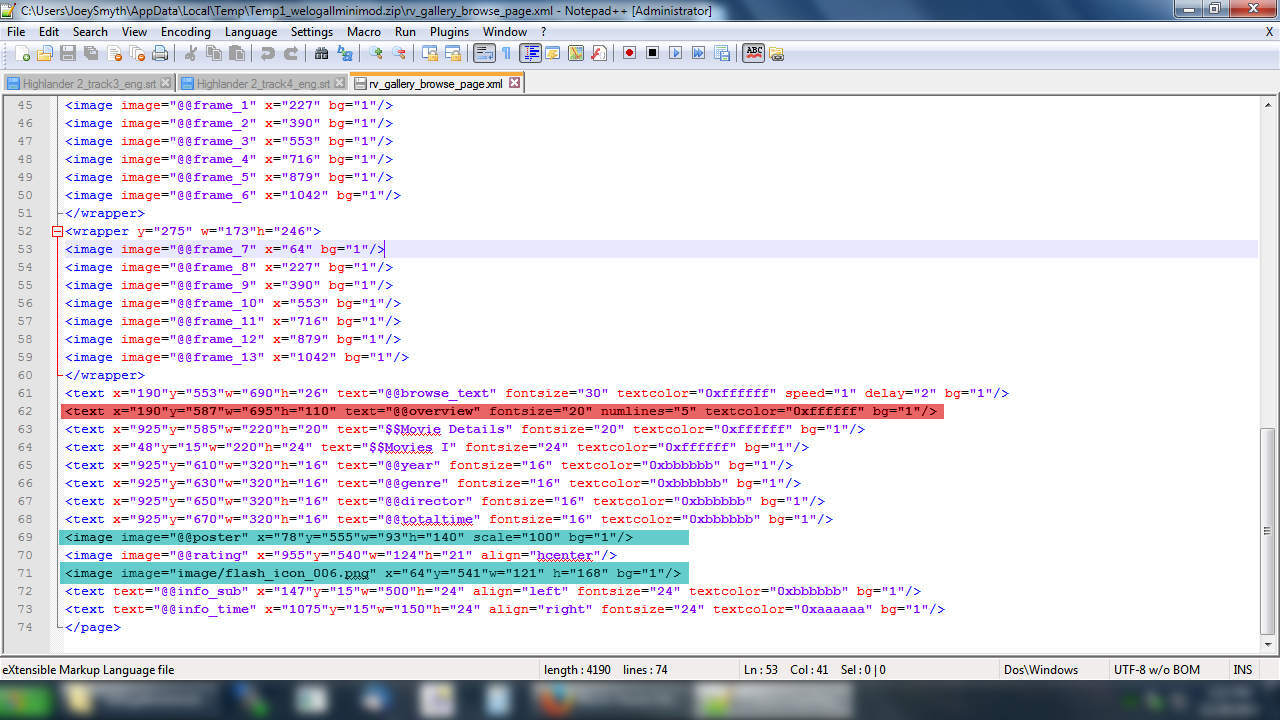Click the Save All toolbar icon

click(91, 53)
